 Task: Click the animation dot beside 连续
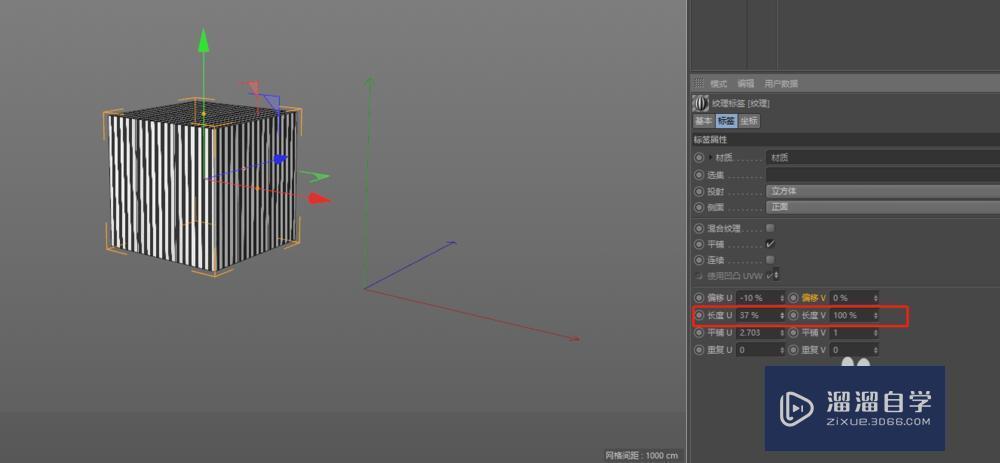point(699,260)
